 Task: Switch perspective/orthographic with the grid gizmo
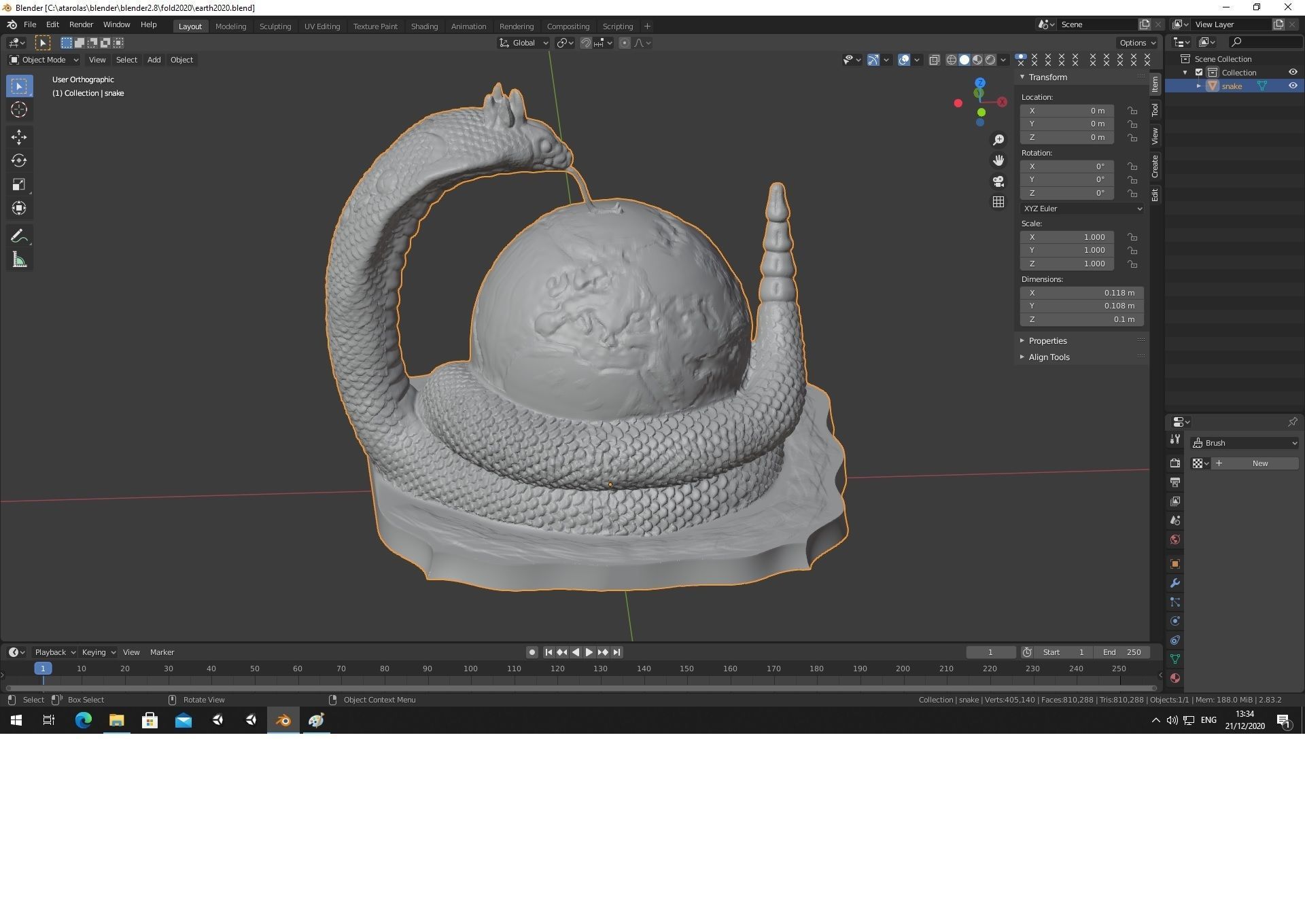pyautogui.click(x=998, y=202)
